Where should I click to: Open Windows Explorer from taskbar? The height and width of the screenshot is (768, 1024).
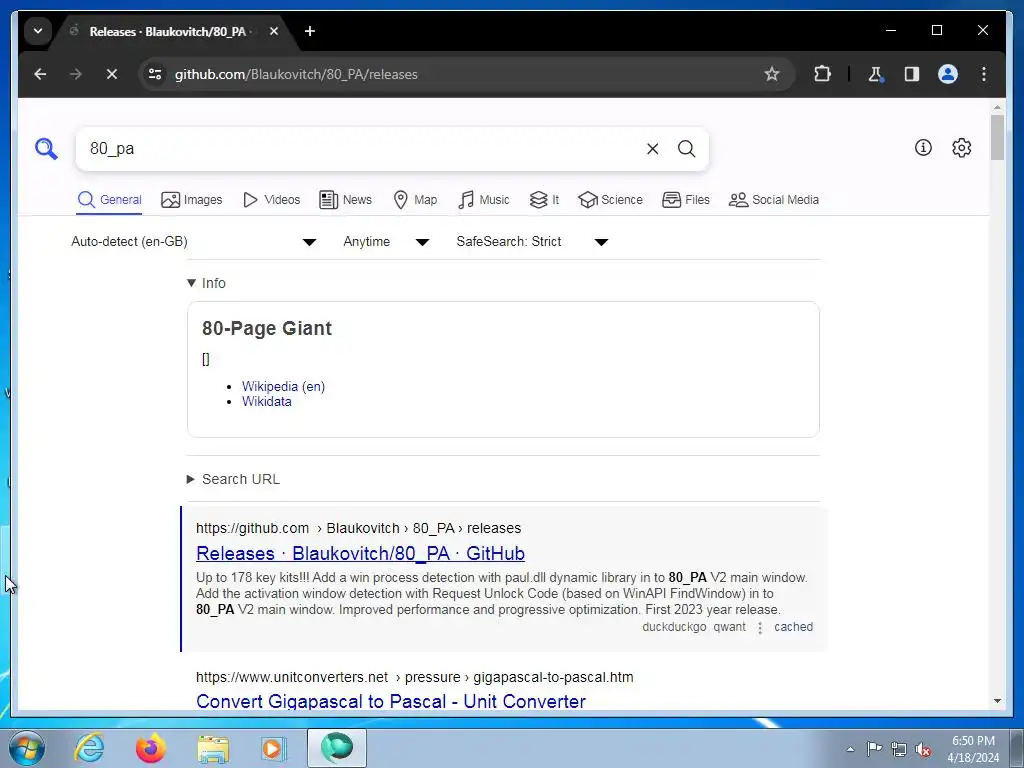[x=213, y=748]
